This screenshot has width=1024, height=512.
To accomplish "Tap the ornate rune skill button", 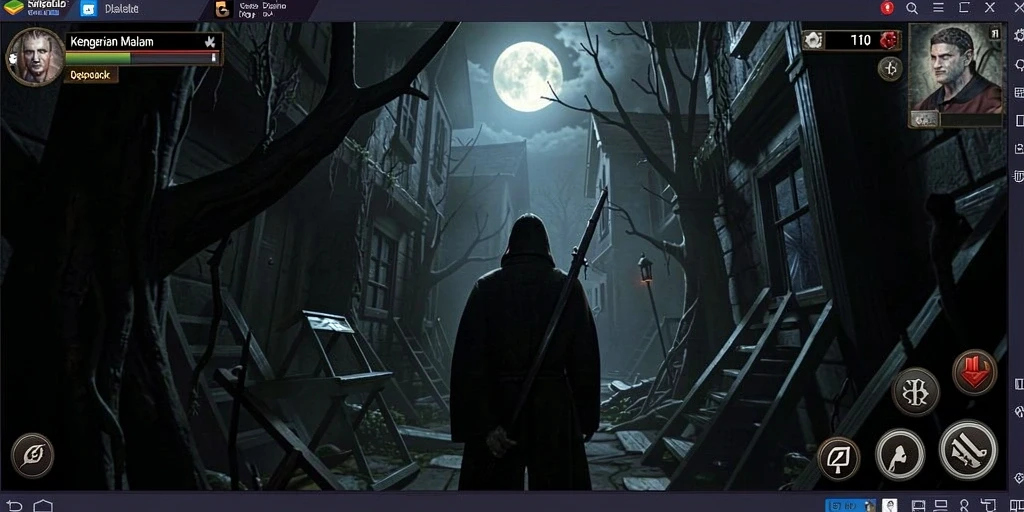I will pyautogui.click(x=916, y=392).
